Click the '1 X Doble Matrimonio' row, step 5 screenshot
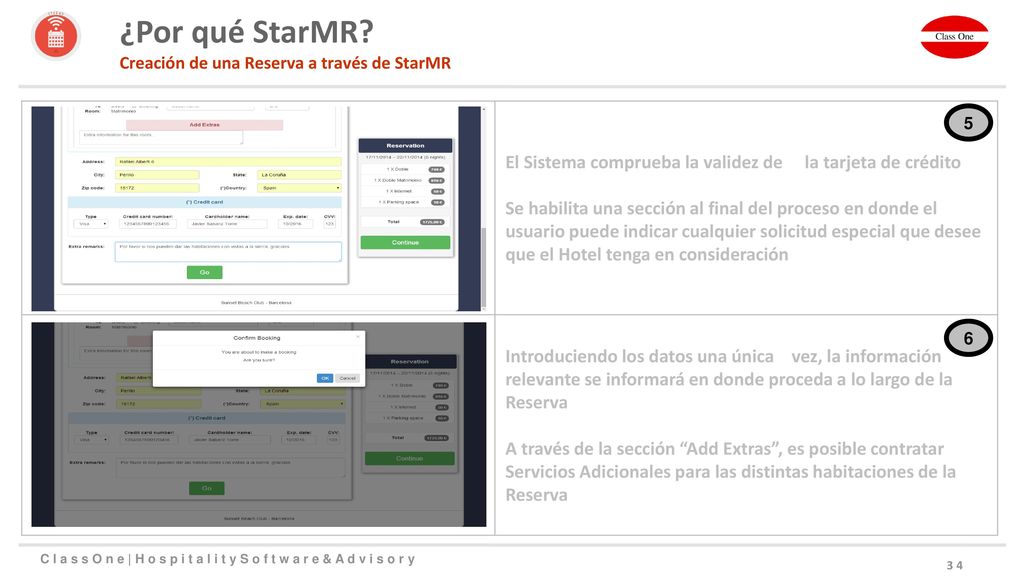Image resolution: width=1024 pixels, height=576 pixels. (405, 180)
